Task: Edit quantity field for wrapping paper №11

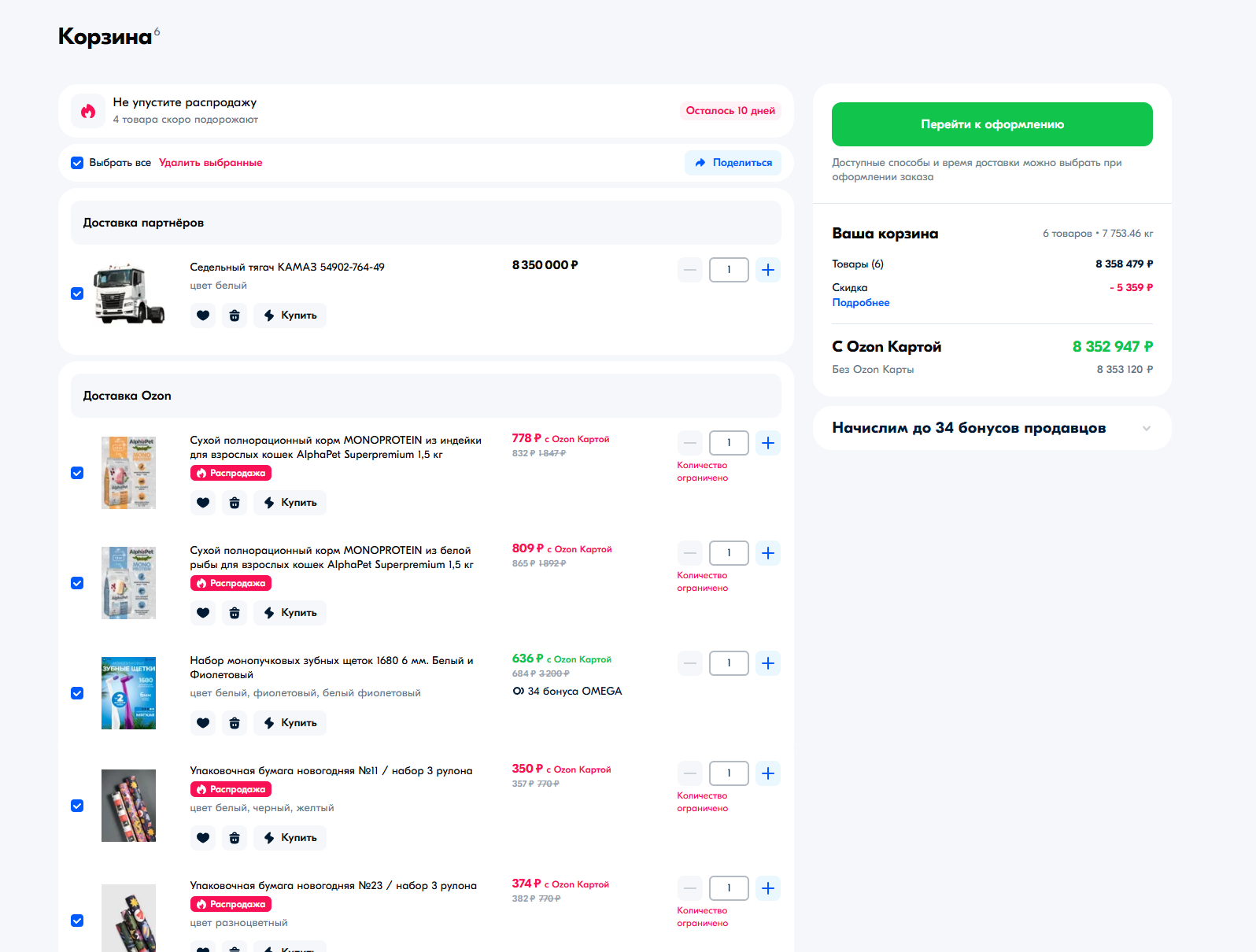Action: click(x=729, y=773)
